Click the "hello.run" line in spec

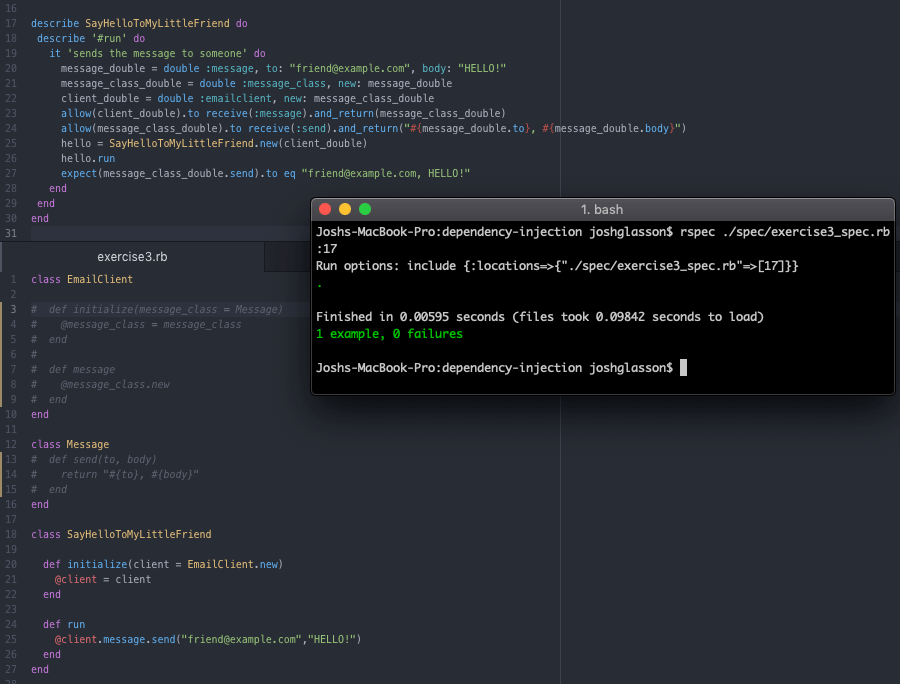(88, 158)
